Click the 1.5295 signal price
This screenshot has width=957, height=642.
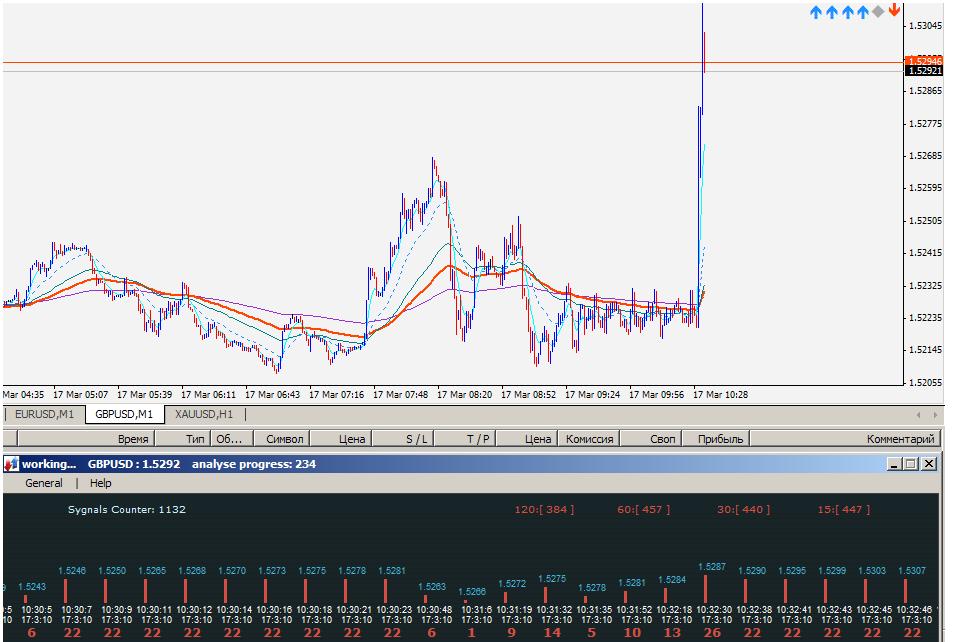(x=792, y=571)
